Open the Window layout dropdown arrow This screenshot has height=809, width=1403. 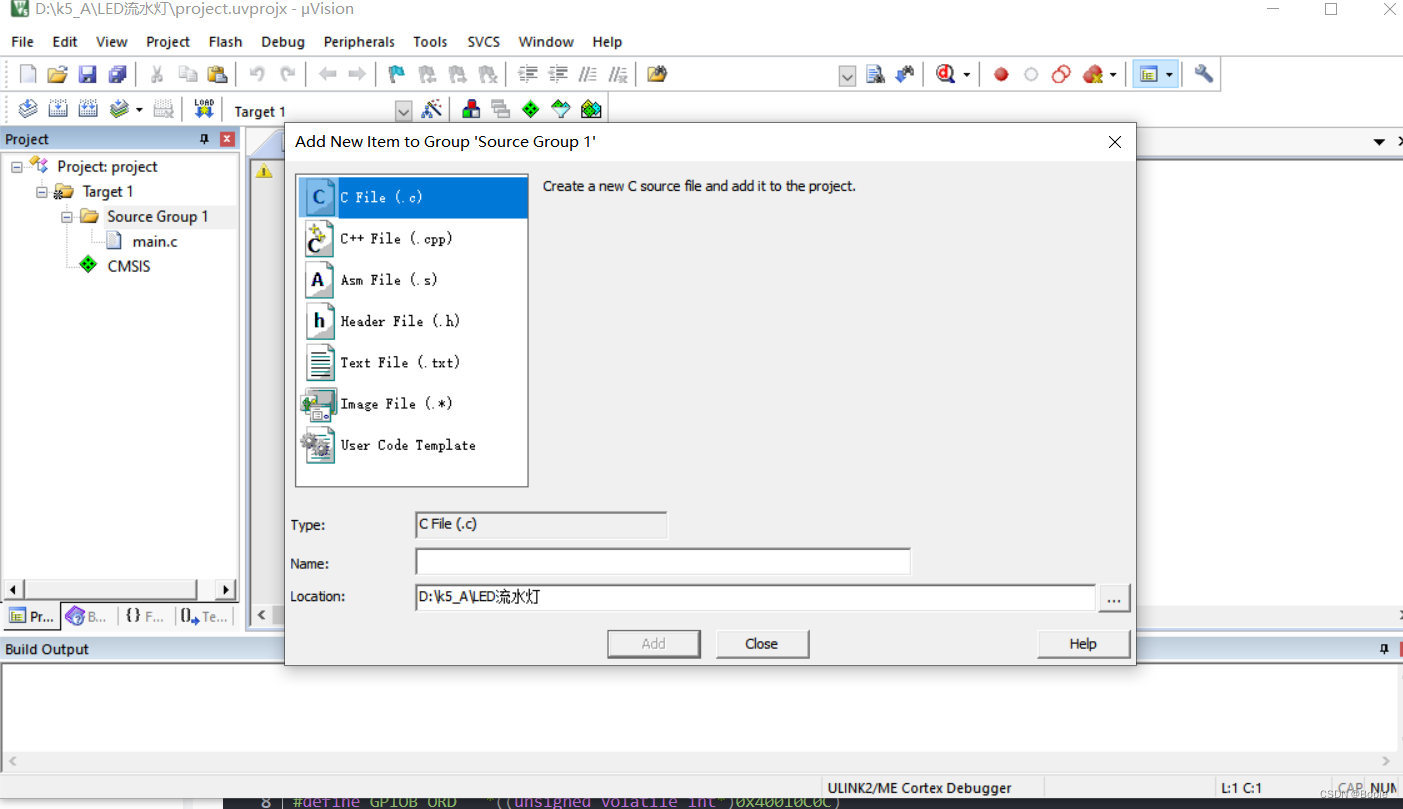coord(1169,74)
